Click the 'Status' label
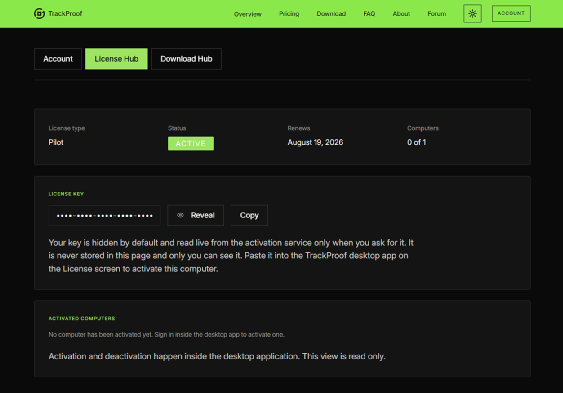 click(x=177, y=128)
